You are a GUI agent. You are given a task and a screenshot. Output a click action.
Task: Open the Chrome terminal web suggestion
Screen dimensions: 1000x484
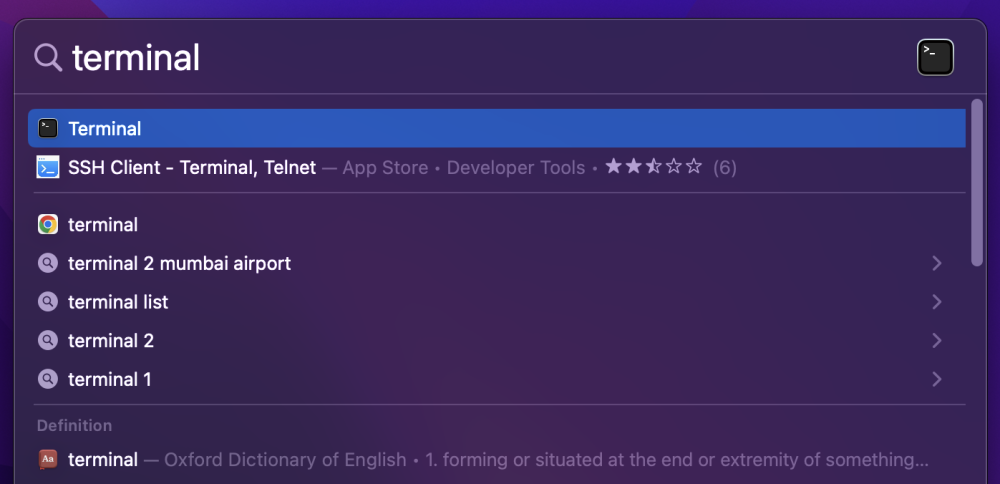tap(103, 225)
